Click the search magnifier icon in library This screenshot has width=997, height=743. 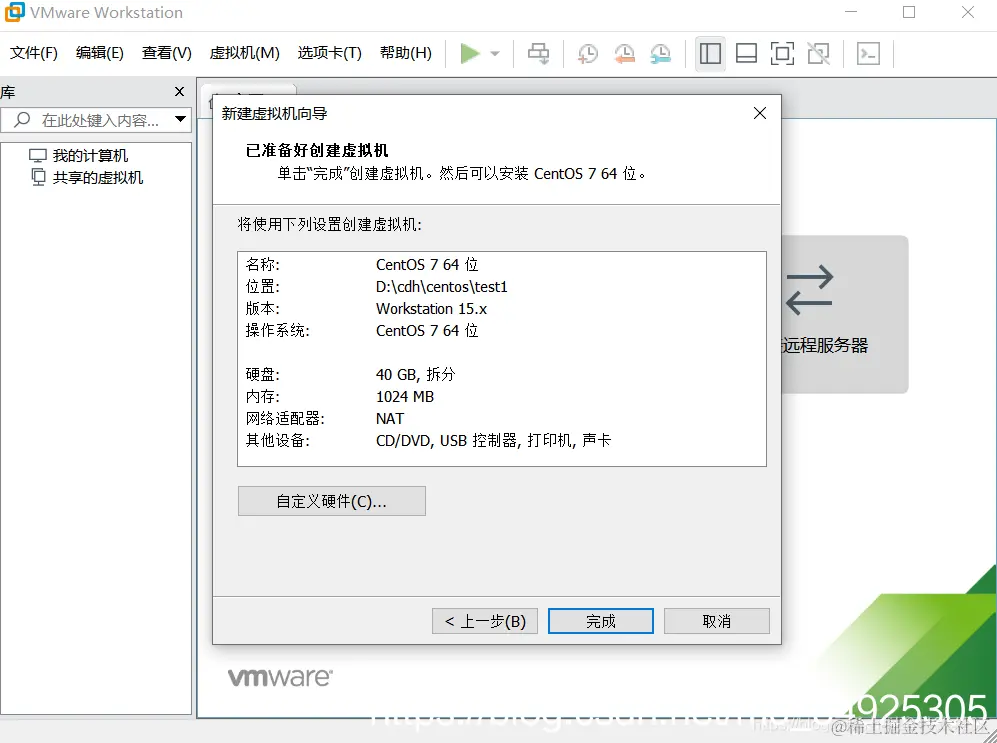22,119
